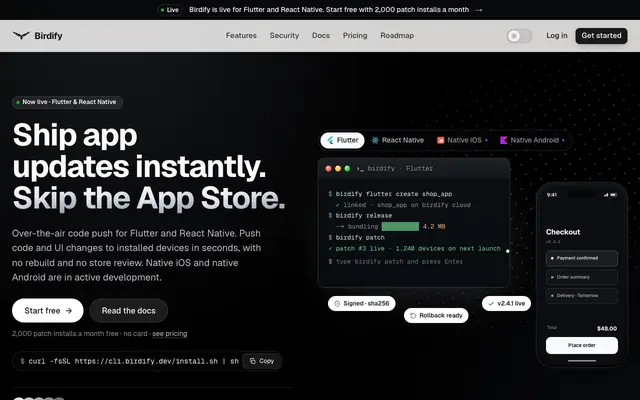Screen dimensions: 640x400
Task: Click the 'Now live · Flutter & React Native' pill
Action: pyautogui.click(x=67, y=102)
